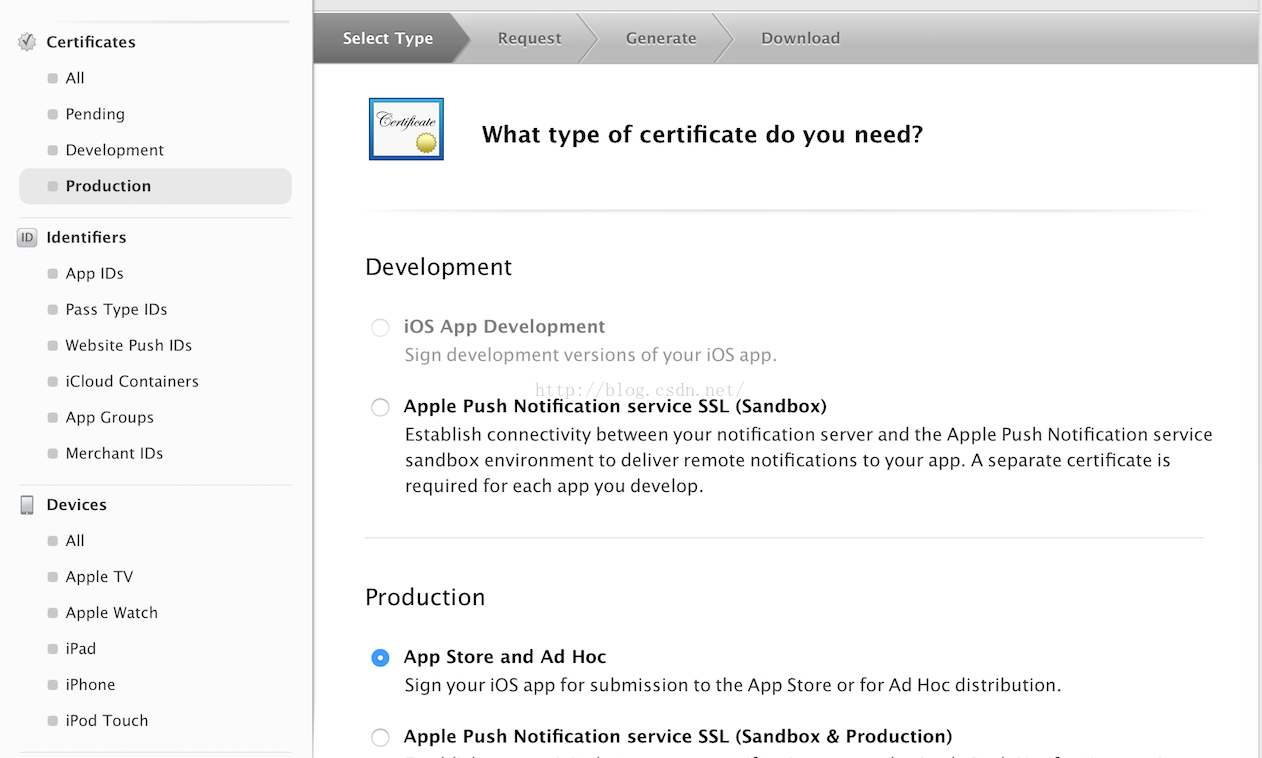Show Apple Watch devices
This screenshot has width=1262, height=758.
111,613
